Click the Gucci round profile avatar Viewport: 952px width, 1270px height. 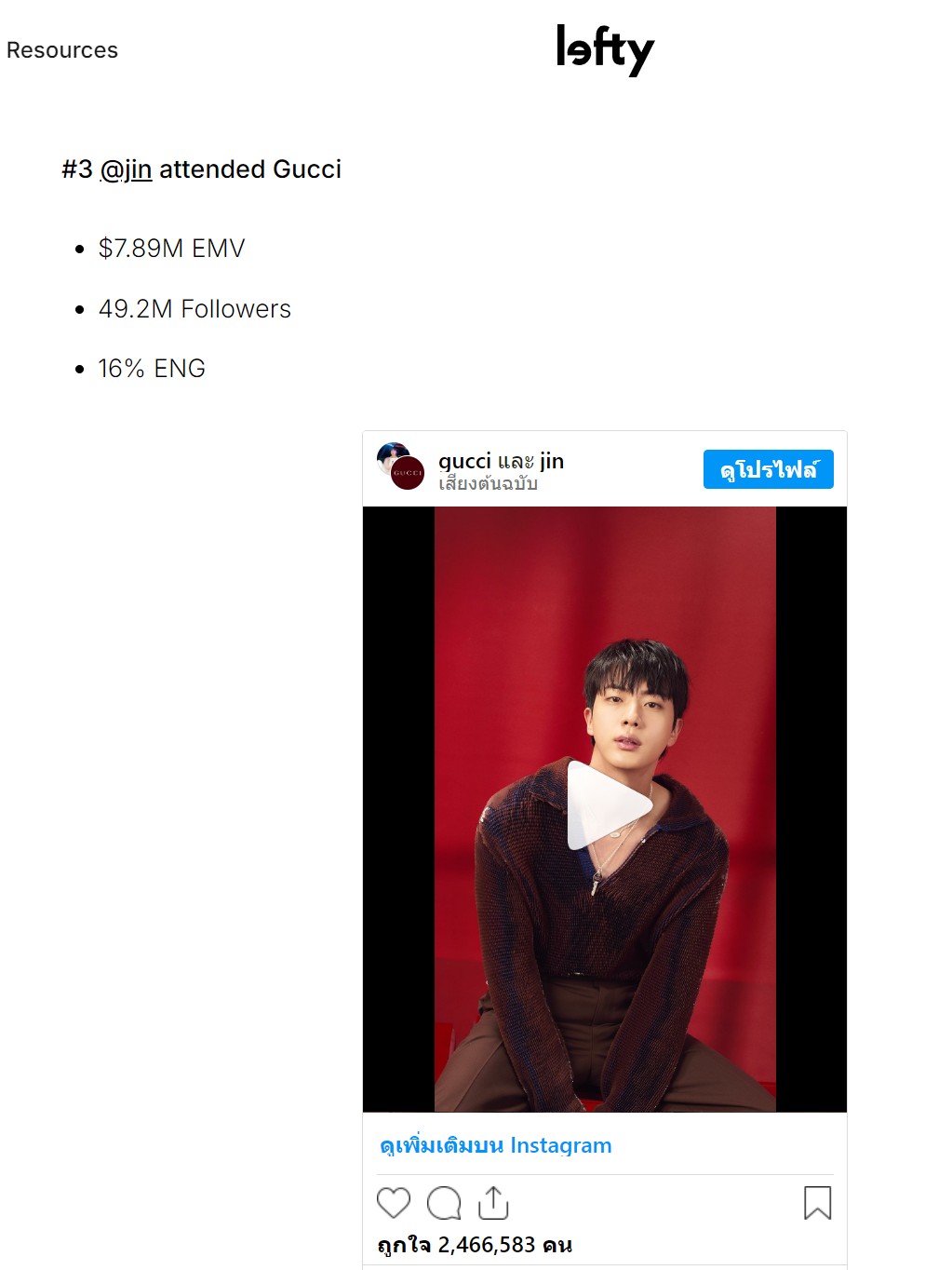coord(408,473)
